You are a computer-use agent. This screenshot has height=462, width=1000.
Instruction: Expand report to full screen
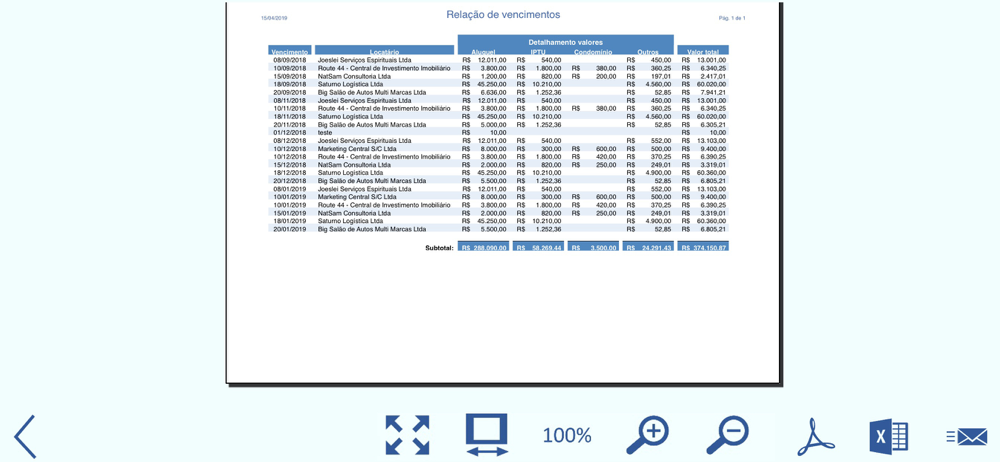pos(408,435)
